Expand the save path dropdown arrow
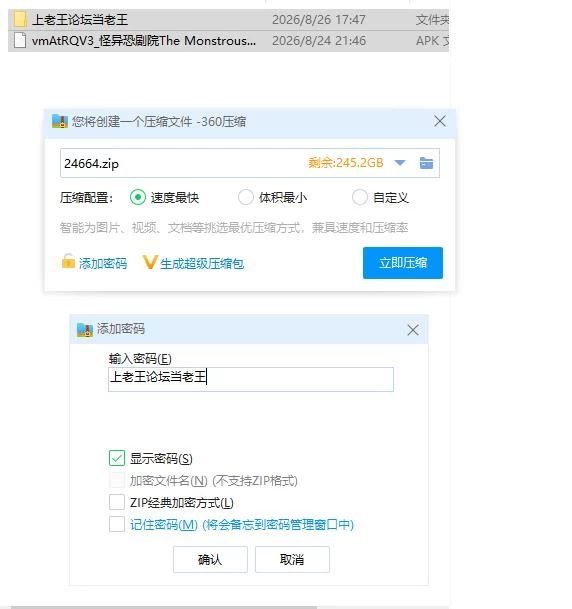This screenshot has width=572, height=609. click(400, 163)
